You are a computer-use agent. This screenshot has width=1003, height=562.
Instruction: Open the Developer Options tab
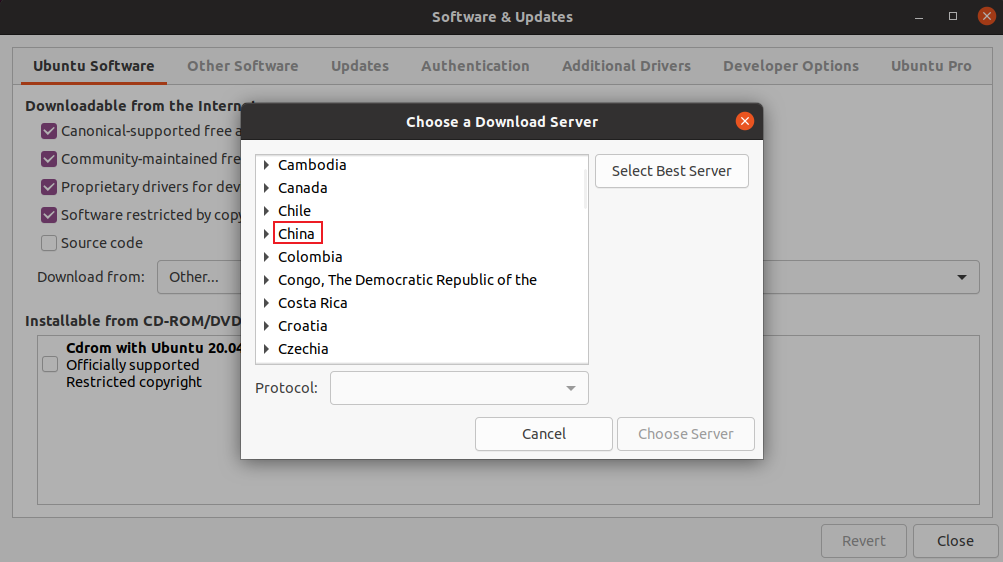pyautogui.click(x=791, y=66)
